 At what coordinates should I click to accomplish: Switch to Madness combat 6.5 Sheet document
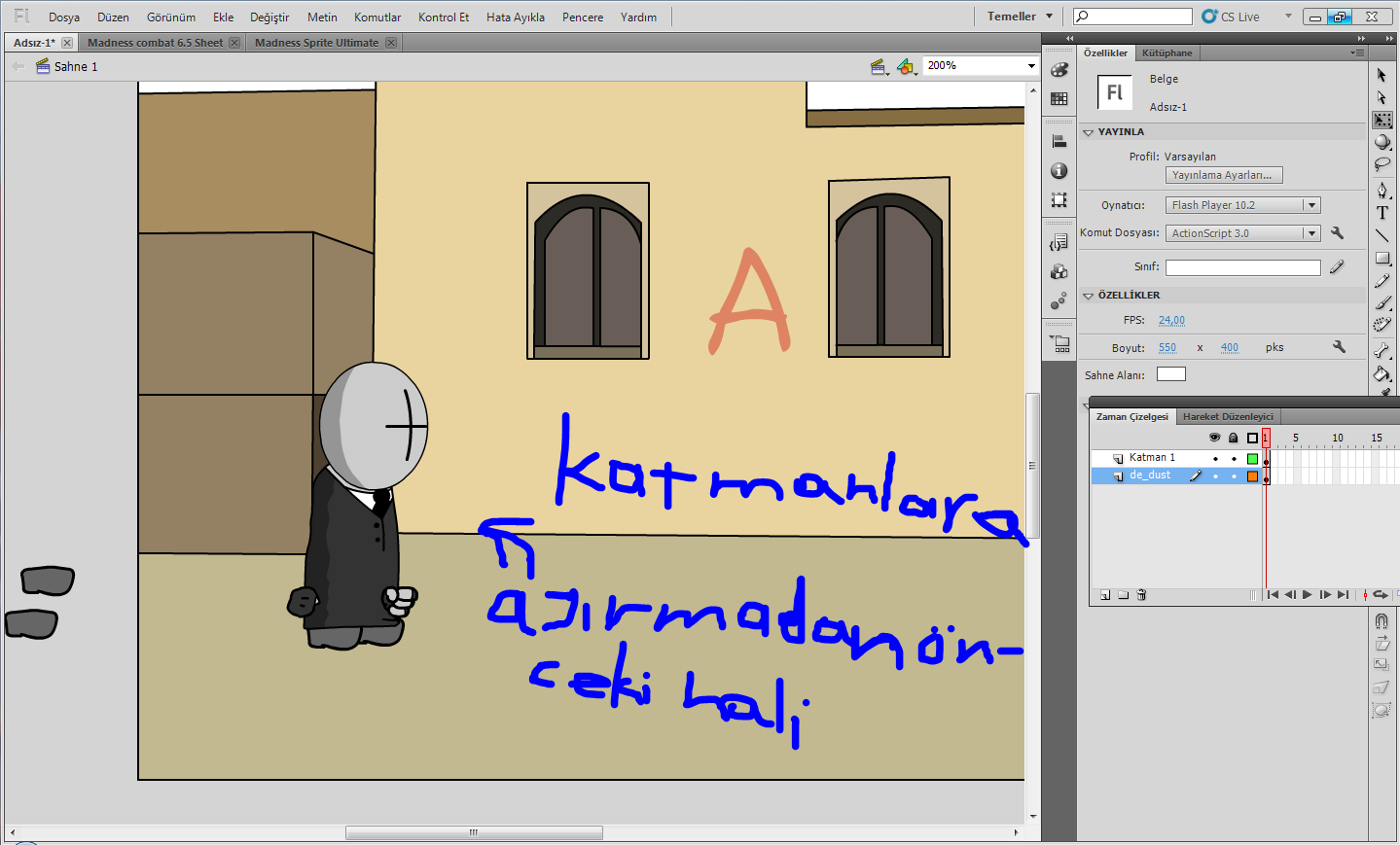point(155,43)
